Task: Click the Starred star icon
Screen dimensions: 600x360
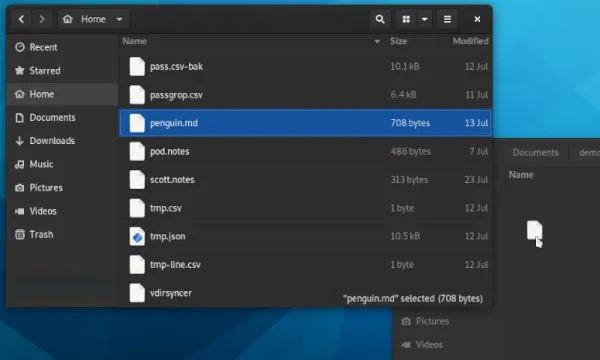Action: [x=20, y=70]
